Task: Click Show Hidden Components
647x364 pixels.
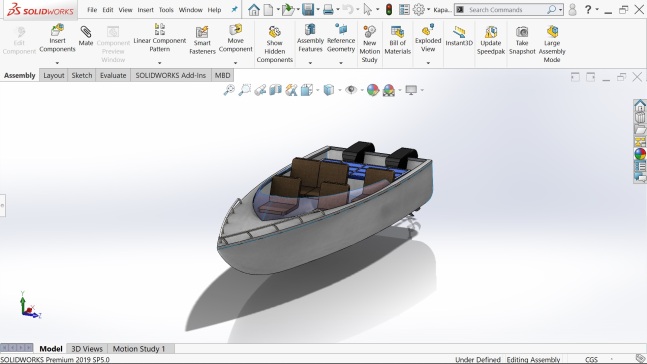Action: coord(275,32)
